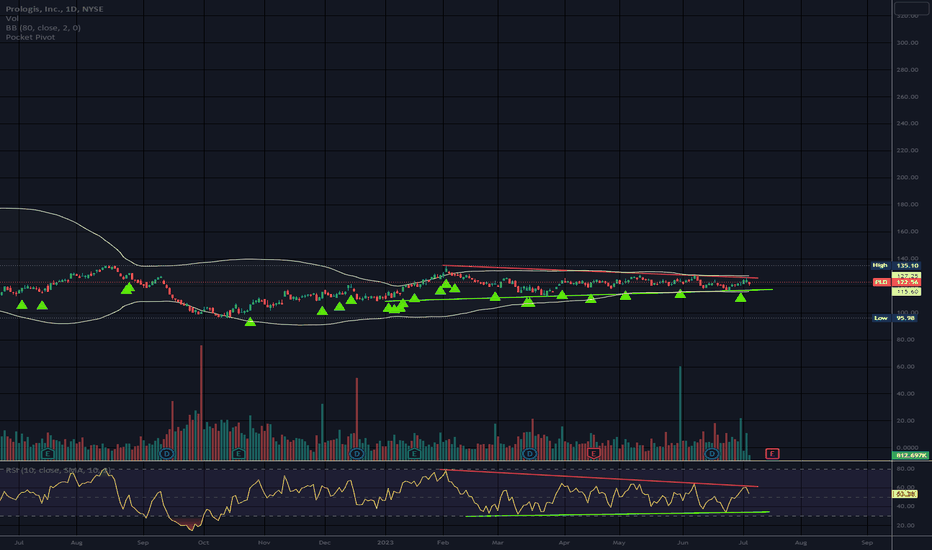Click the tall teal volume spike in early June 2023

(680, 413)
